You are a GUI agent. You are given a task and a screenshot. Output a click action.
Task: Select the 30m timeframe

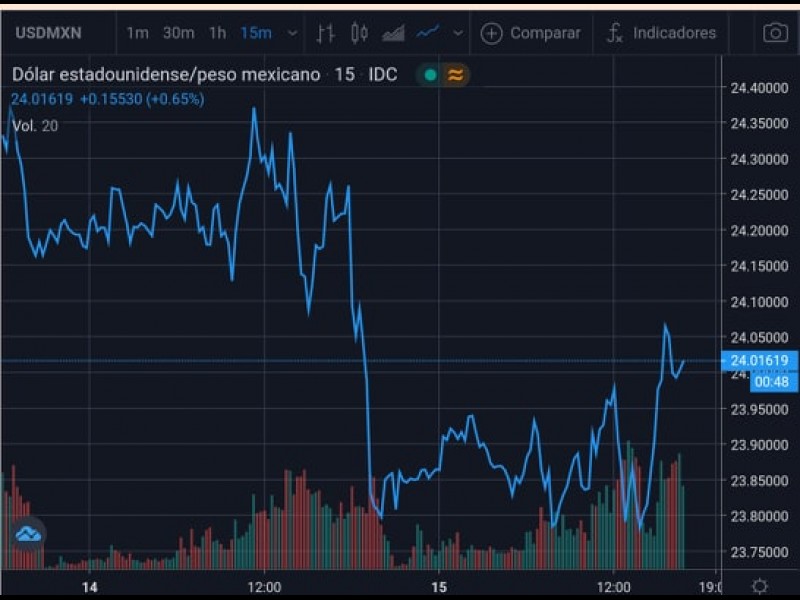tap(178, 33)
